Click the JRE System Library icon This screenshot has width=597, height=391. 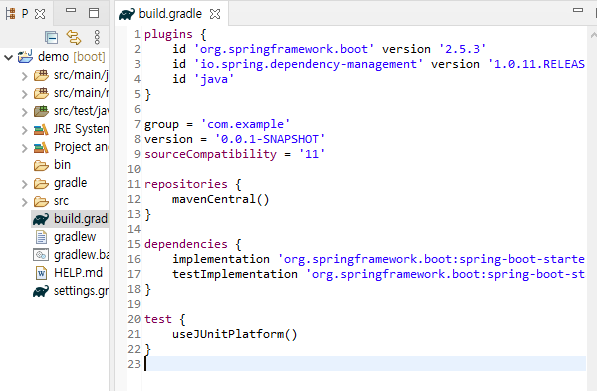click(x=41, y=129)
